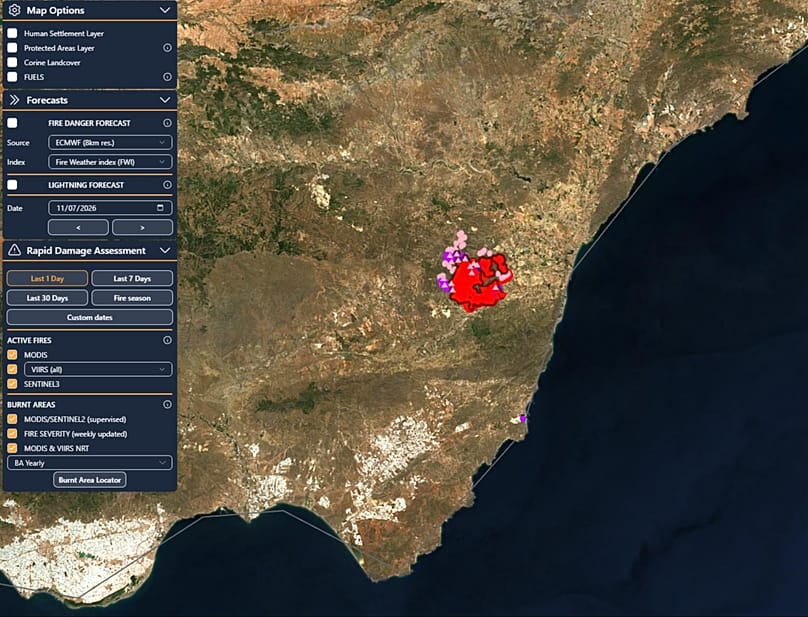Open VIIRS (all) dropdown
The image size is (808, 617).
[x=98, y=369]
